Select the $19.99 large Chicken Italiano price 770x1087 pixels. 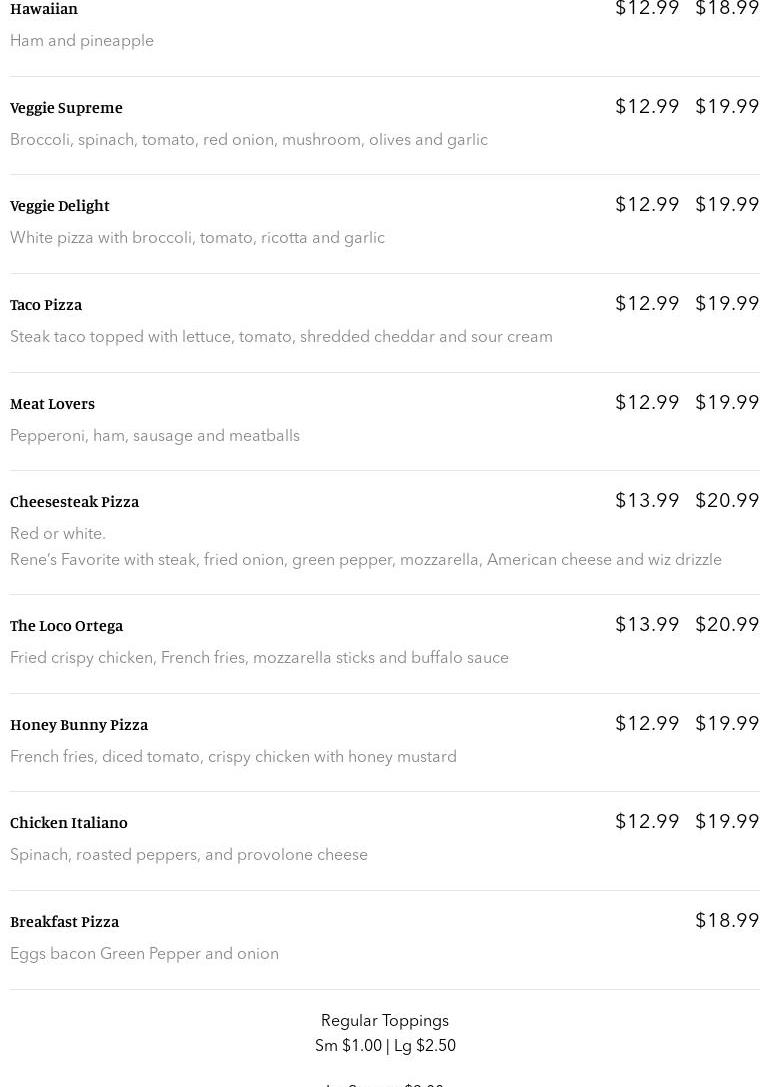coord(727,821)
